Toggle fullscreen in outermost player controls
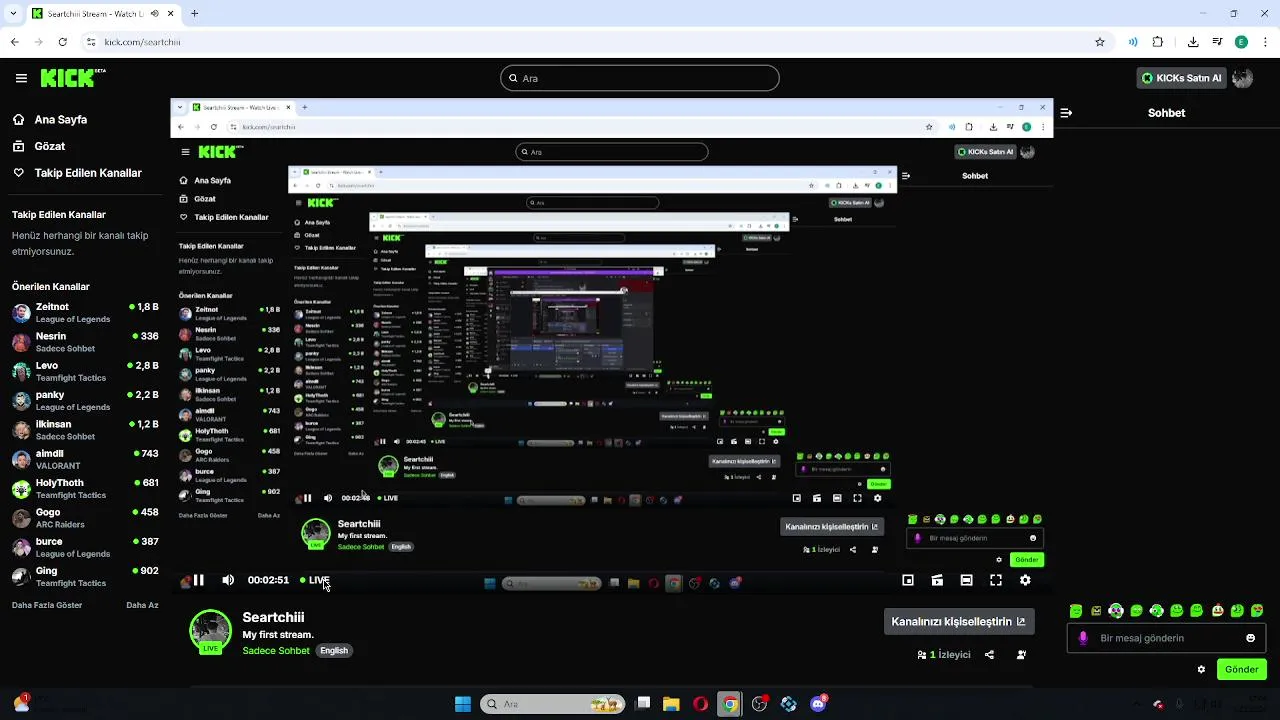 click(x=996, y=580)
